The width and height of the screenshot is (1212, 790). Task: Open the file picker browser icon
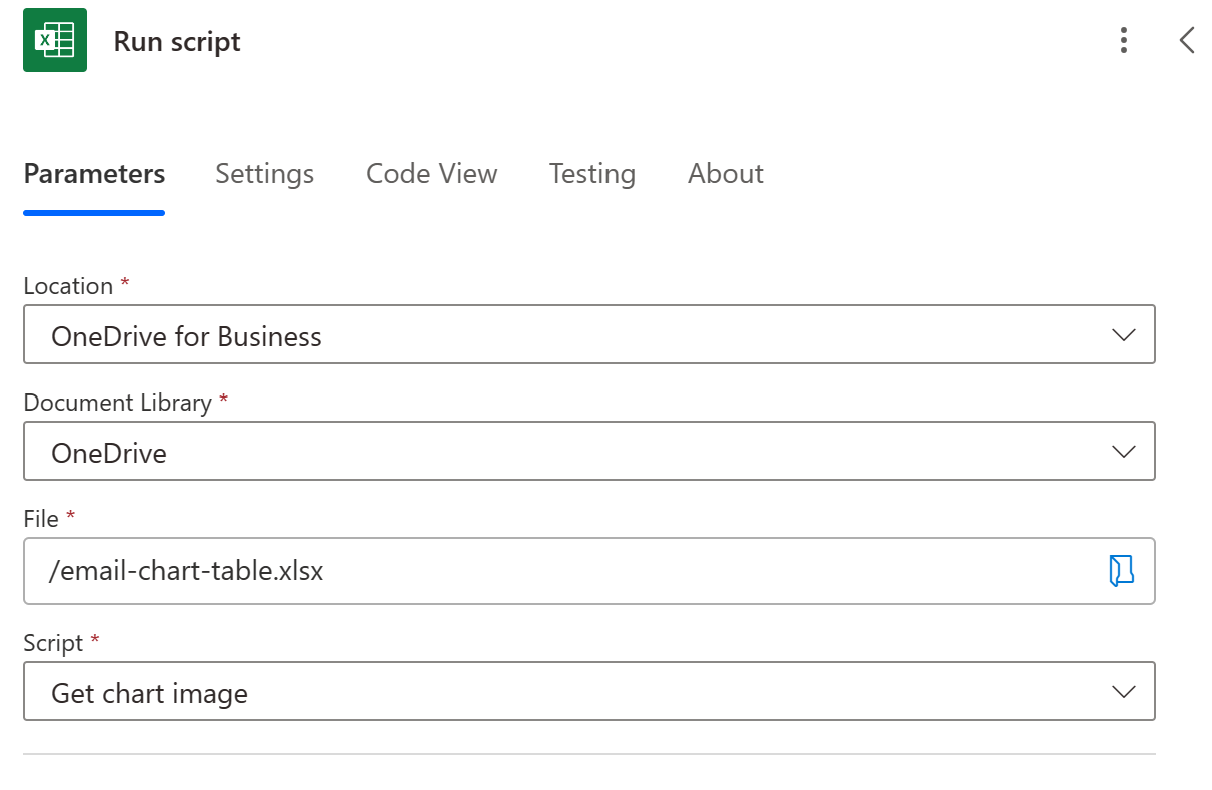click(x=1121, y=571)
